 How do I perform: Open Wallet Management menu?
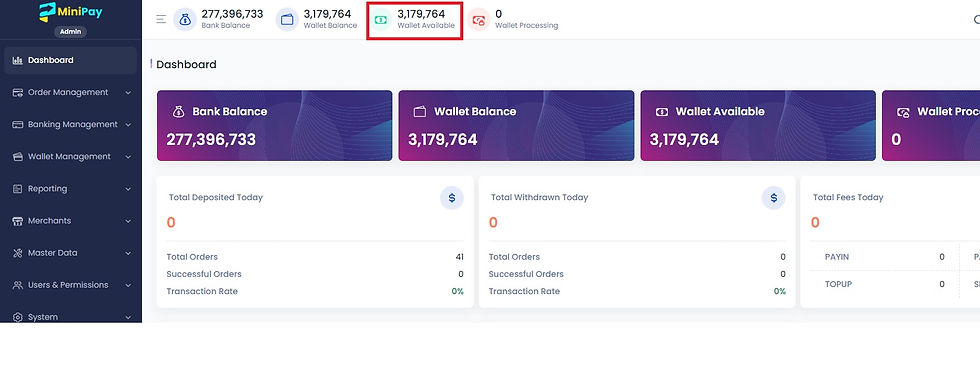point(70,156)
